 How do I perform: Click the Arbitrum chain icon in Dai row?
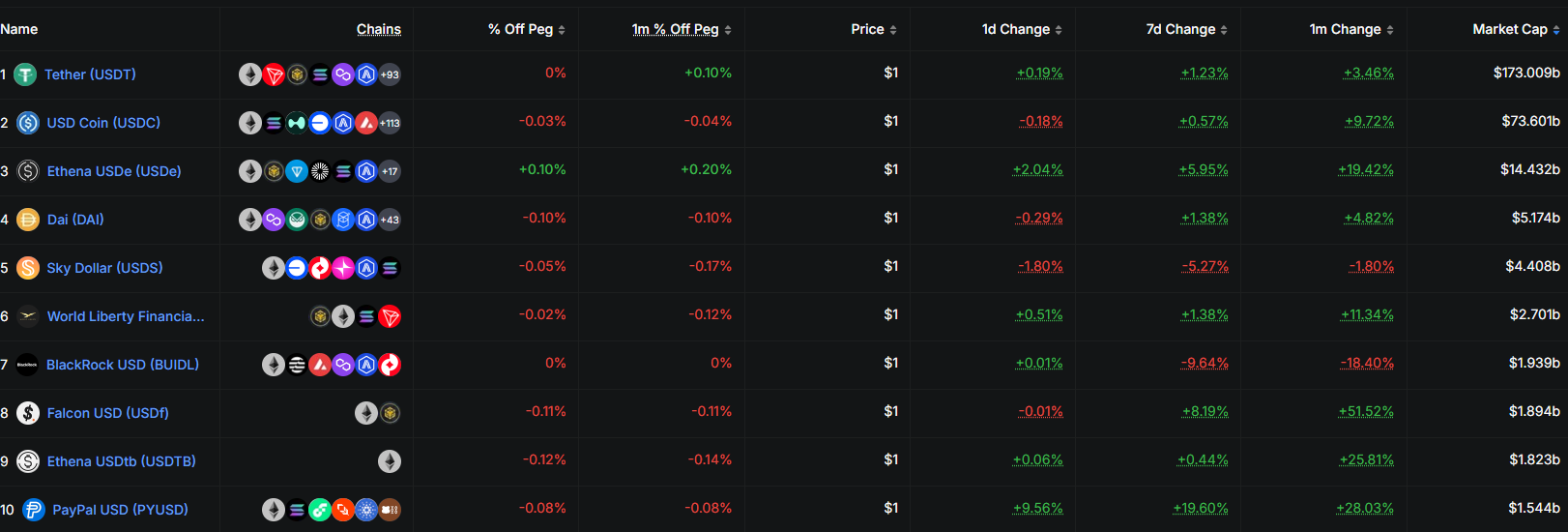tap(366, 220)
